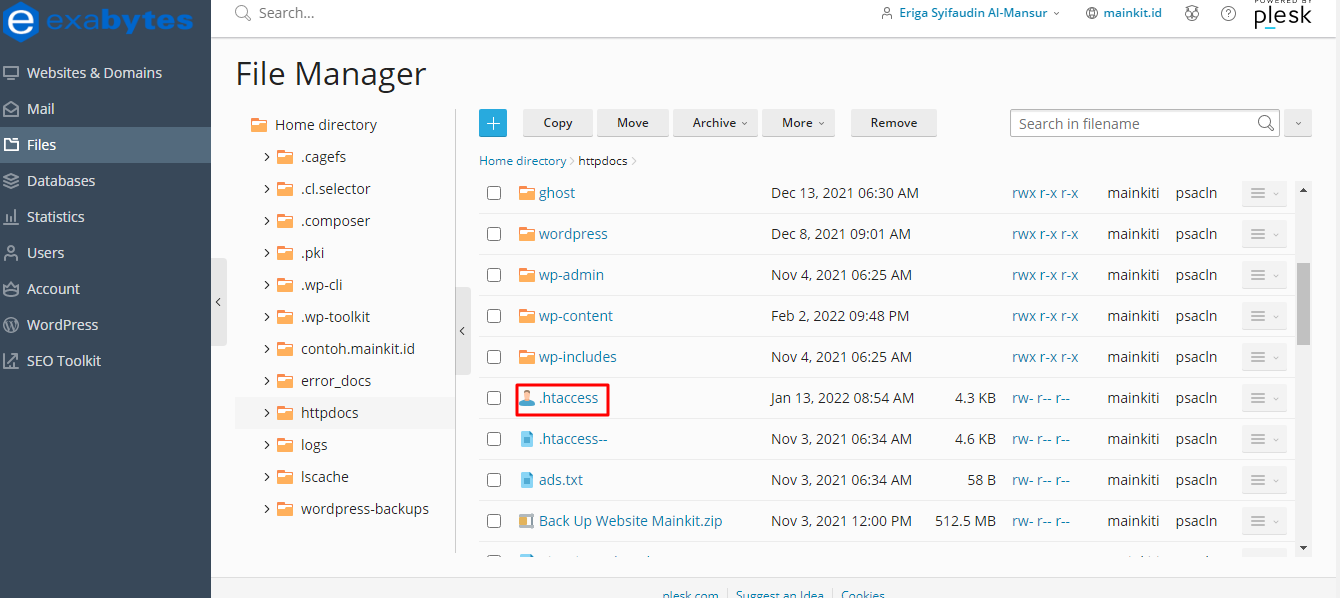Check the checkbox for the wordpress folder
This screenshot has width=1340, height=598.
[x=494, y=233]
